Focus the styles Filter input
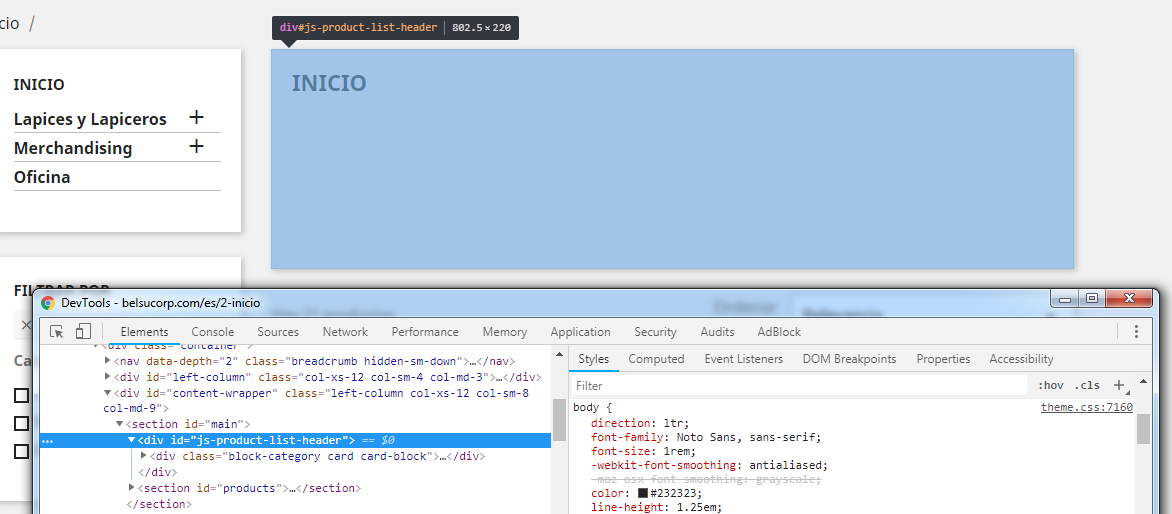This screenshot has width=1172, height=514. click(x=800, y=386)
